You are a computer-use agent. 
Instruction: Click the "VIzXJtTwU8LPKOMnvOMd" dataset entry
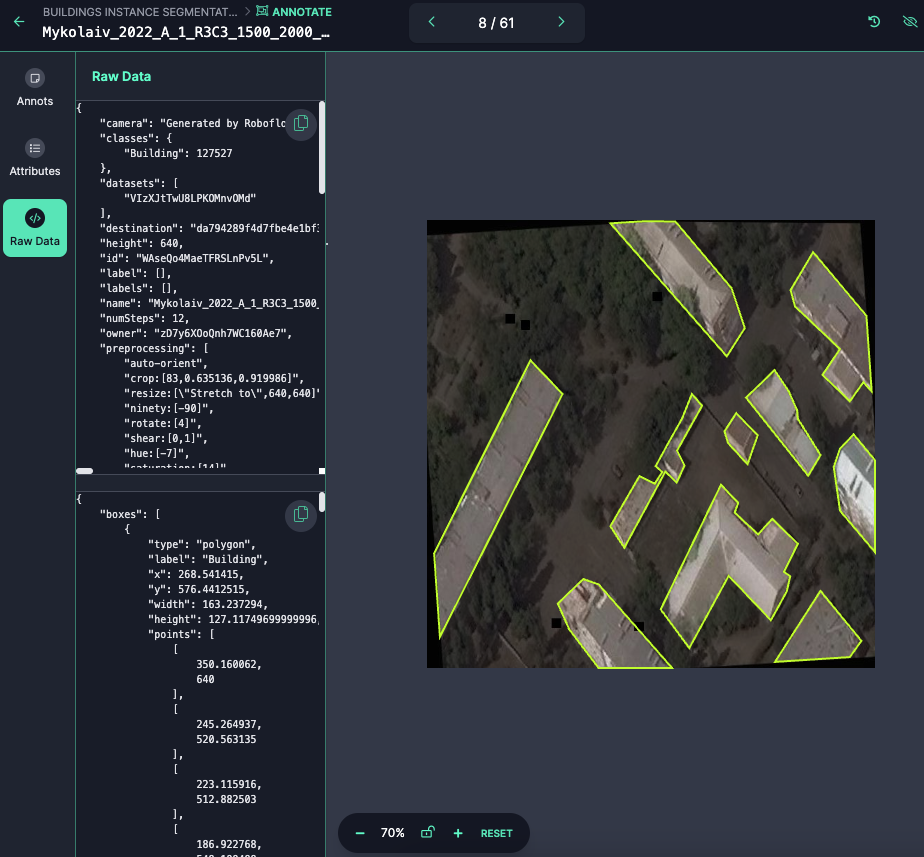pos(190,198)
